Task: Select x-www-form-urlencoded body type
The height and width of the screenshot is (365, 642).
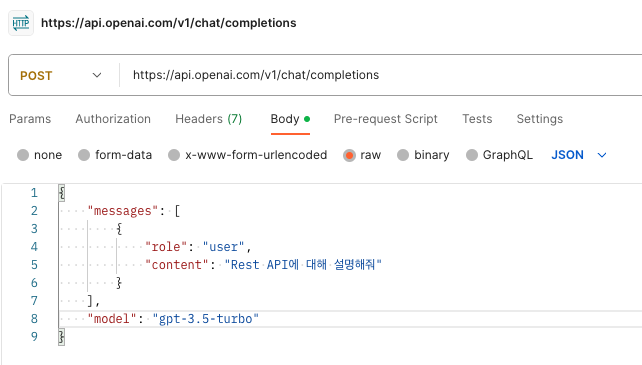Action: point(174,155)
